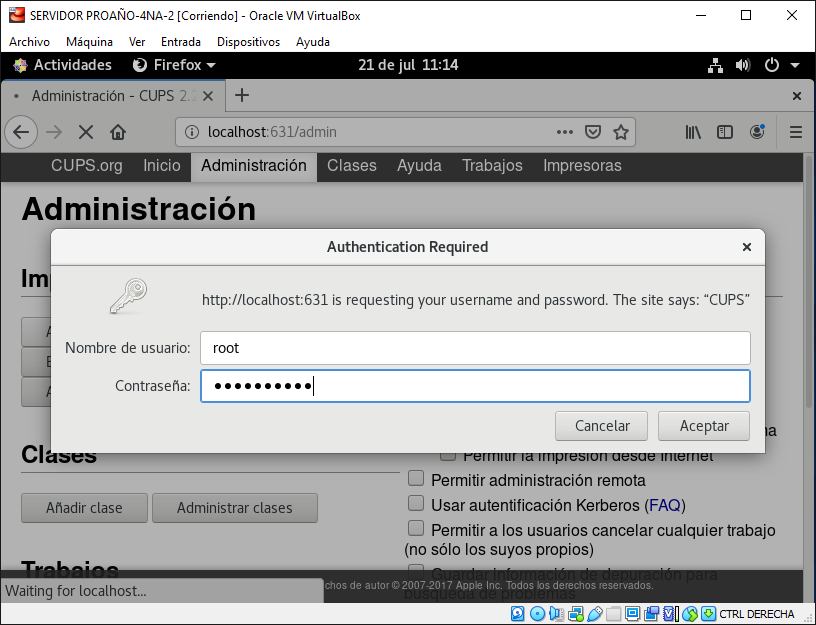The width and height of the screenshot is (816, 625).
Task: Enable Usar autentificación Kerberos checkbox
Action: [x=416, y=503]
